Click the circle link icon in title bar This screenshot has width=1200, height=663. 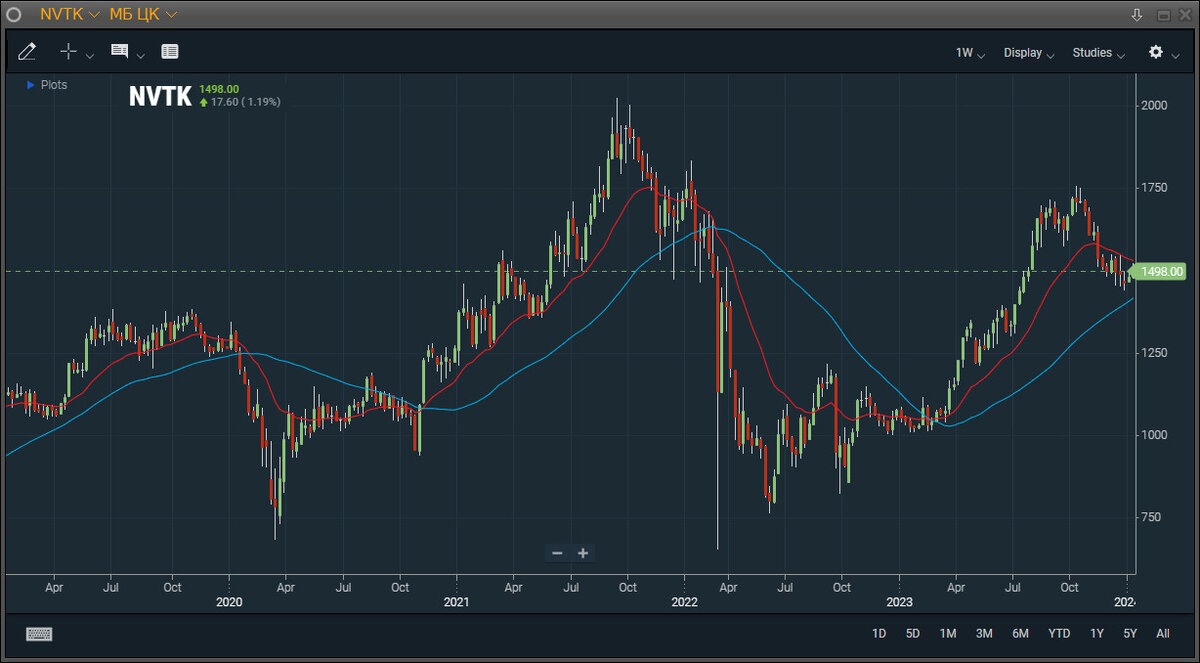point(14,14)
